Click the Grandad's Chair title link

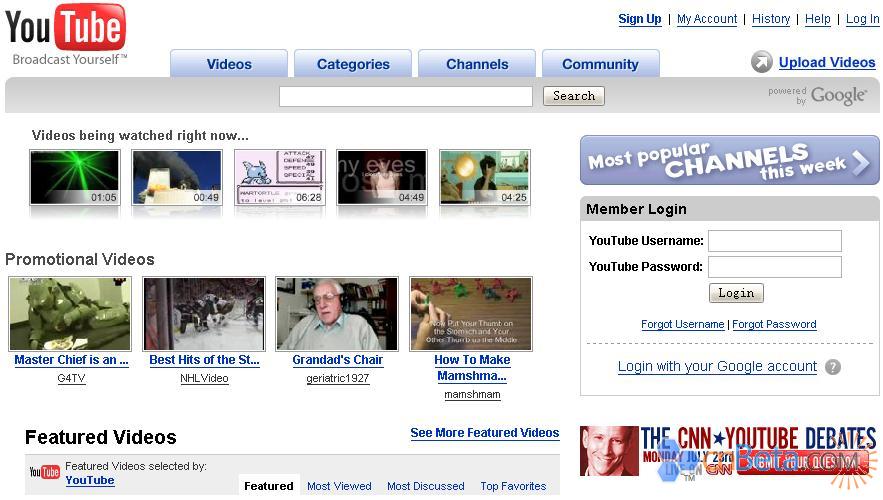338,360
